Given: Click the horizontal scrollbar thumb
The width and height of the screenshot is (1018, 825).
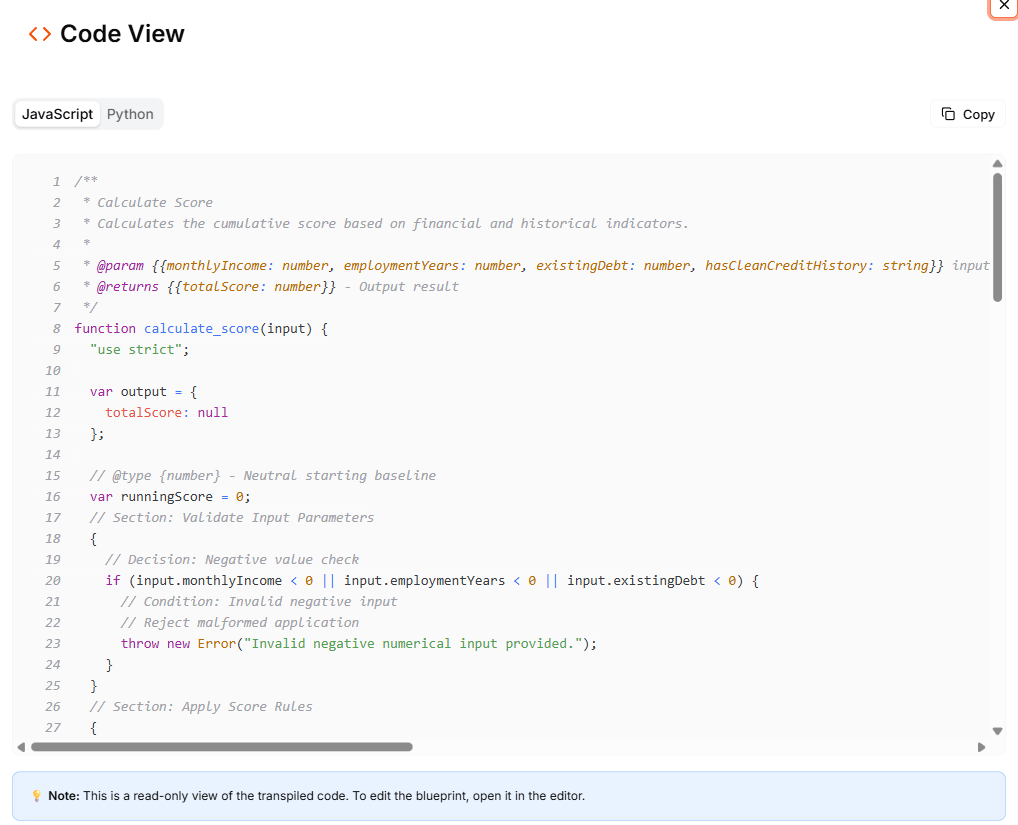Looking at the screenshot, I should click(221, 747).
